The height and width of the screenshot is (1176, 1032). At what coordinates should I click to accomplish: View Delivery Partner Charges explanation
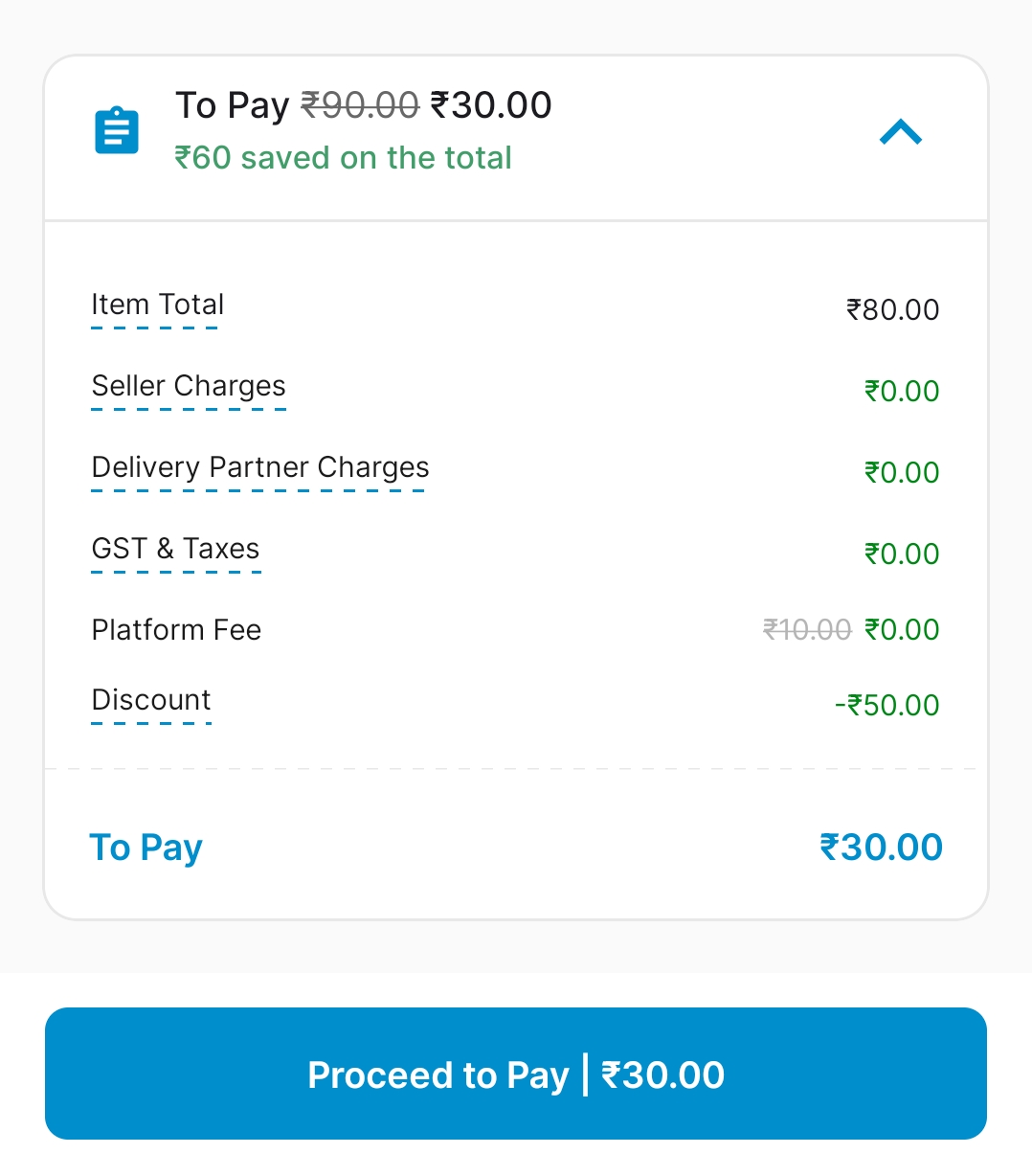(259, 468)
